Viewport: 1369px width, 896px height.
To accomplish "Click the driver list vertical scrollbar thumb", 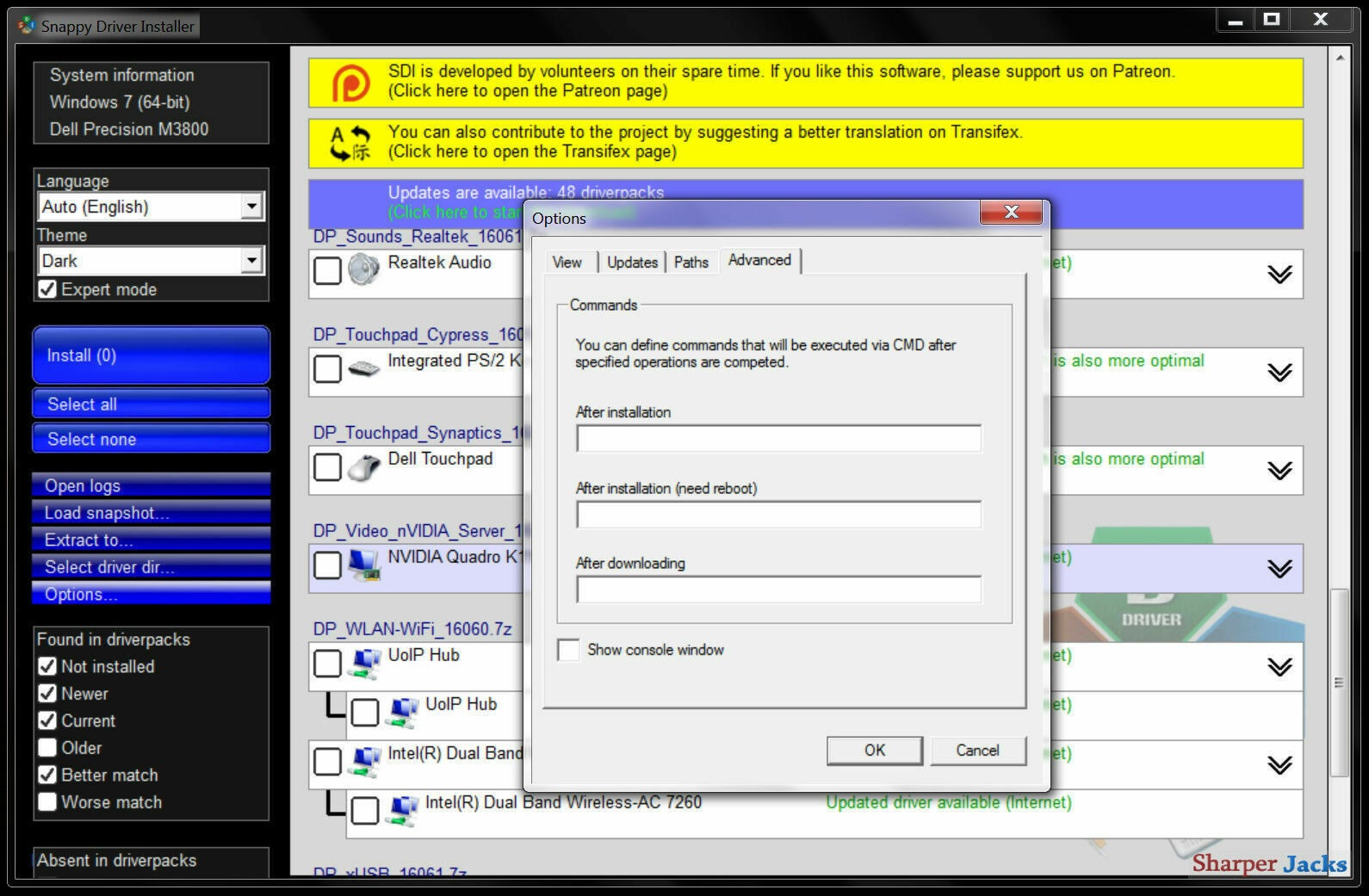I will pyautogui.click(x=1339, y=683).
